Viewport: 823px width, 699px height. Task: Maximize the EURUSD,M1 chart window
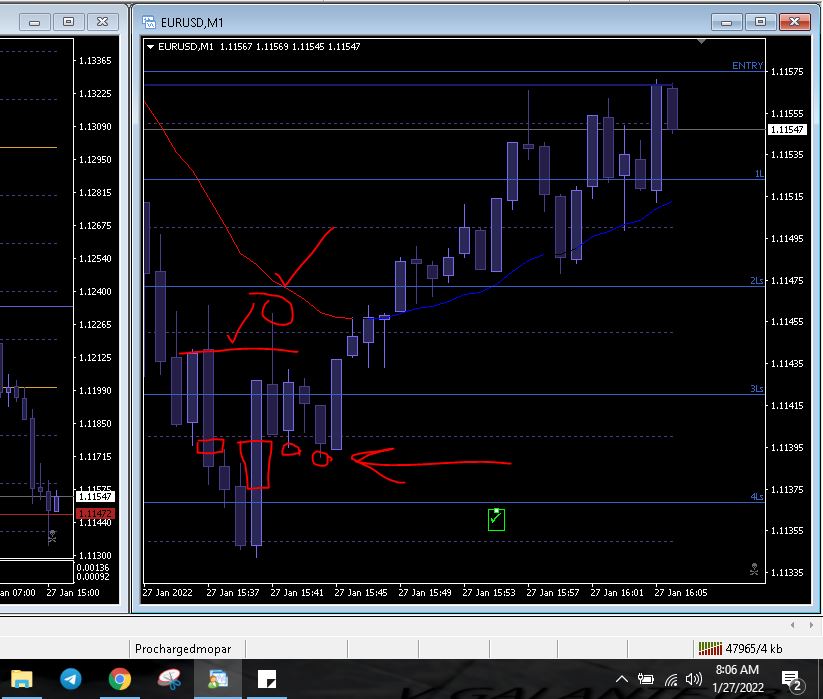(x=760, y=22)
